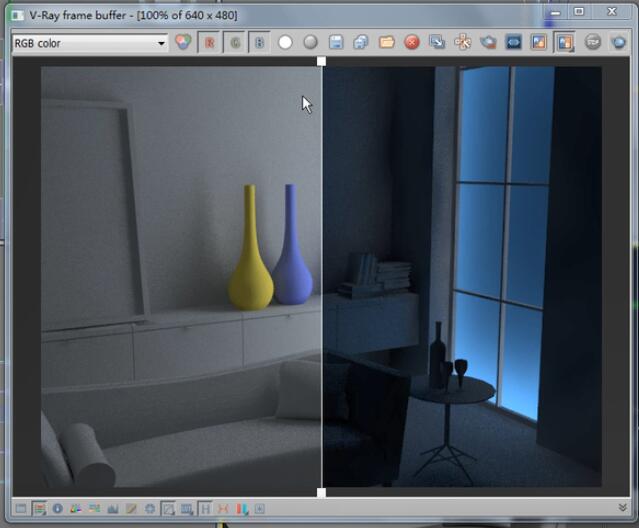Save the rendered image

click(x=336, y=43)
